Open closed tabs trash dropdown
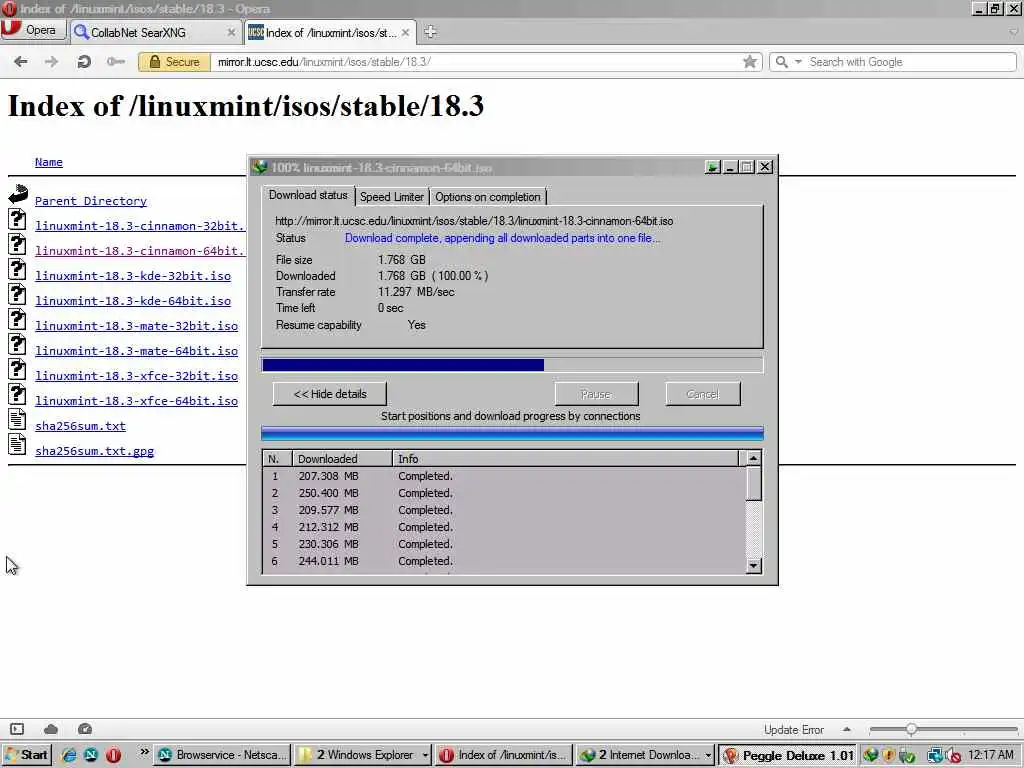This screenshot has width=1024, height=768. point(1014,31)
